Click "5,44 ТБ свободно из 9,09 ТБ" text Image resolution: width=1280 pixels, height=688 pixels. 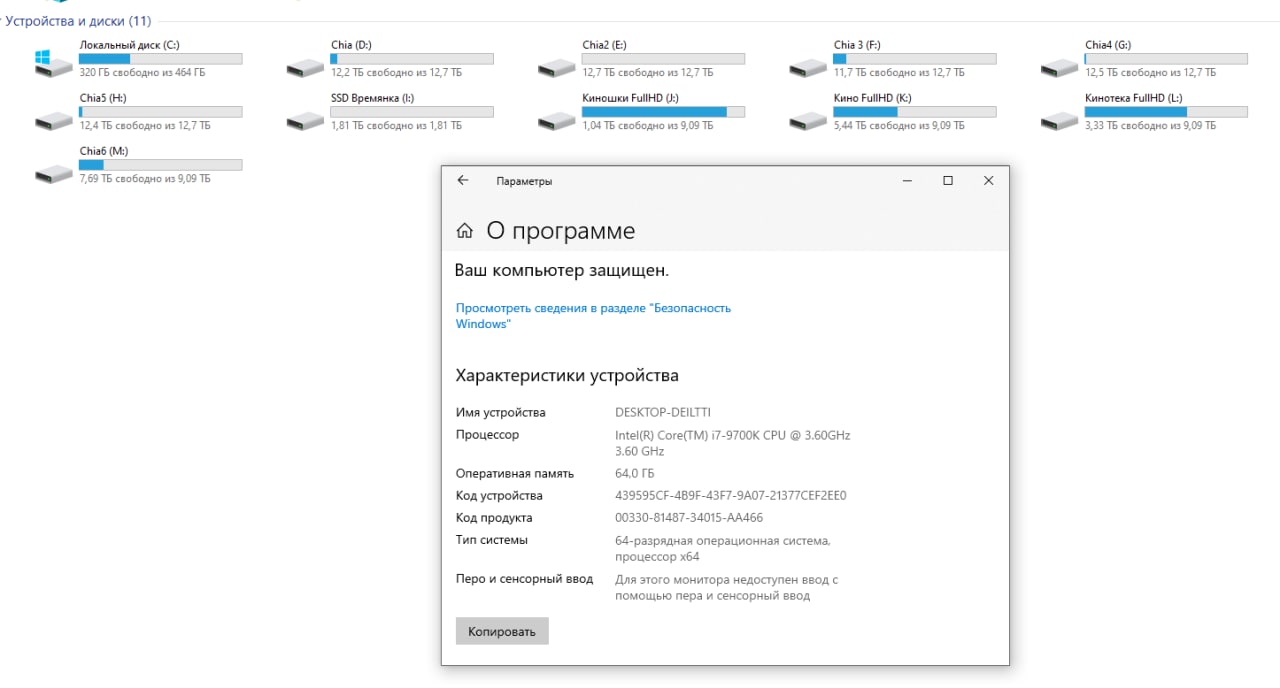pyautogui.click(x=899, y=126)
